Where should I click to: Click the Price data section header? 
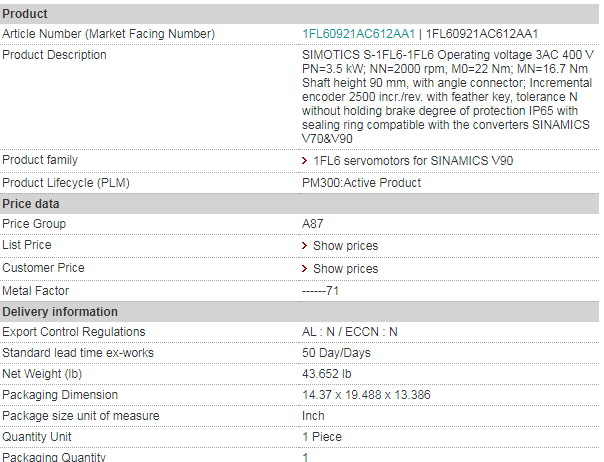coord(300,204)
